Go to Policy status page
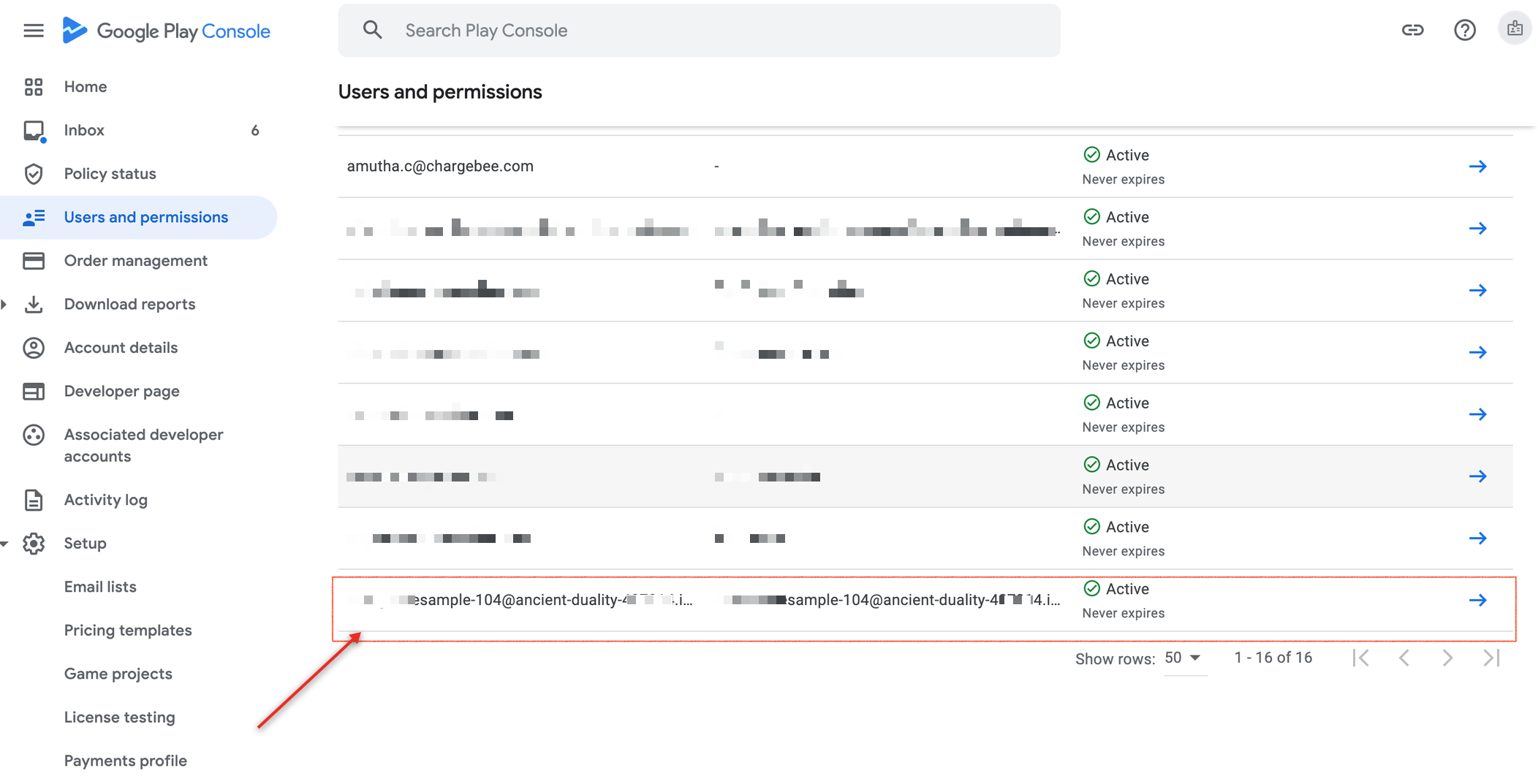Viewport: 1538px width, 784px height. 110,174
